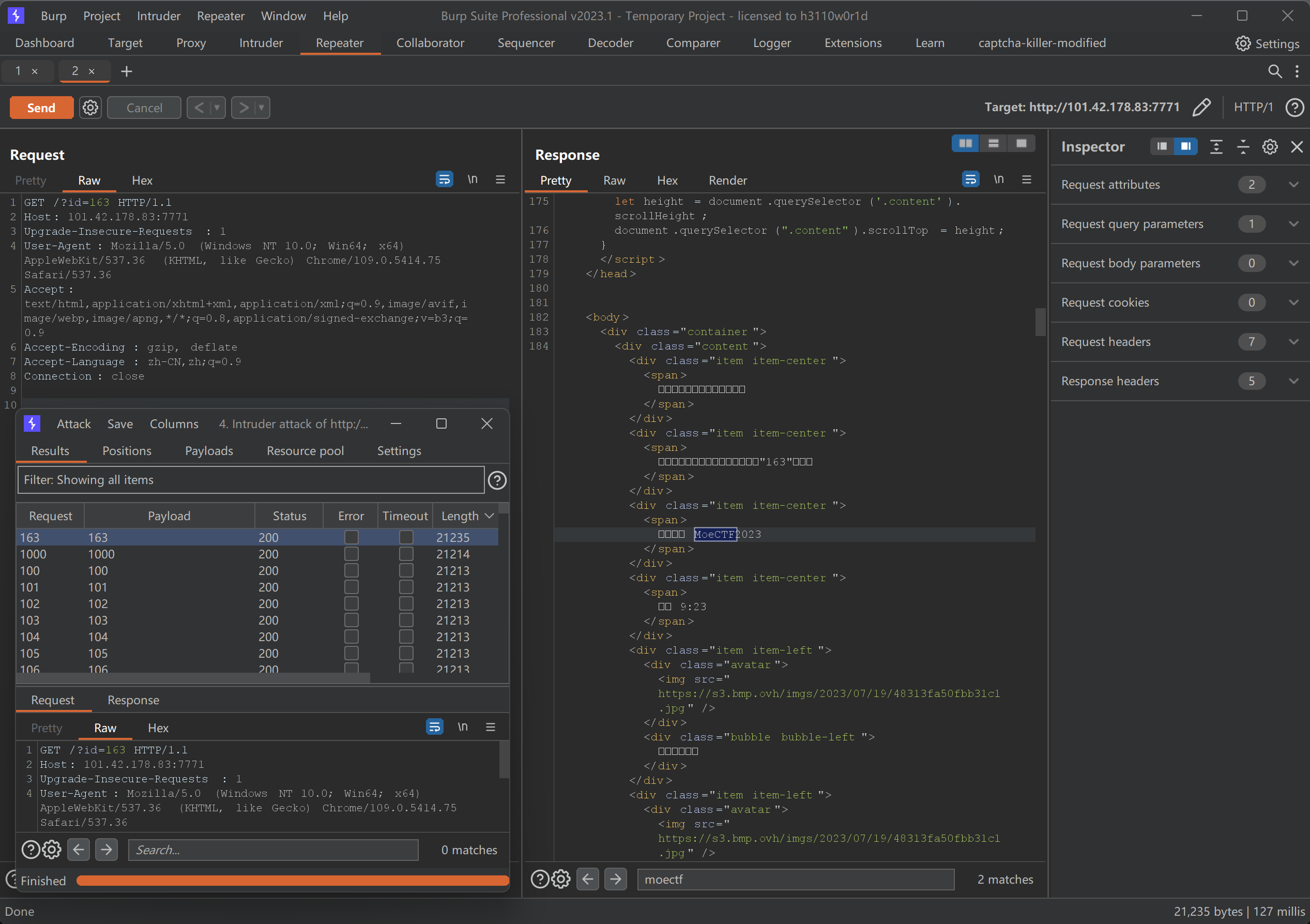Tick the Error checkbox in row 101
This screenshot has width=1310, height=924.
[x=351, y=587]
